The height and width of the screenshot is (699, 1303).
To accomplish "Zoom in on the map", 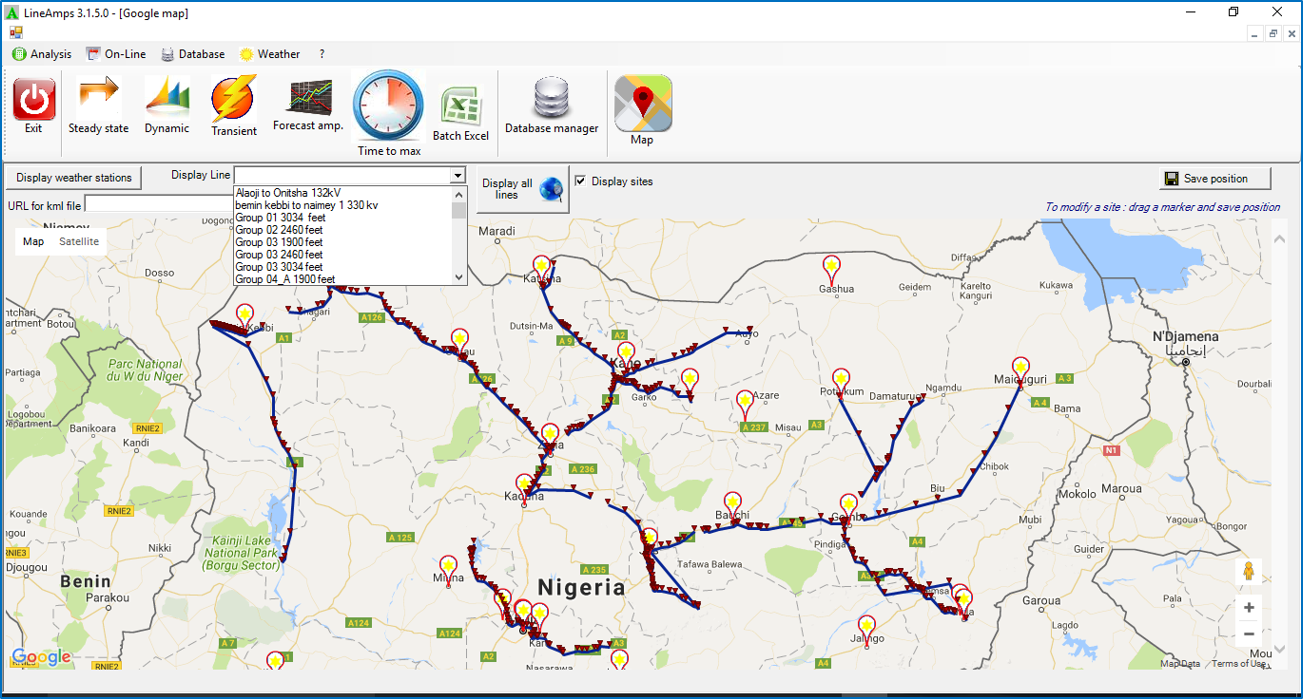I will (x=1248, y=607).
